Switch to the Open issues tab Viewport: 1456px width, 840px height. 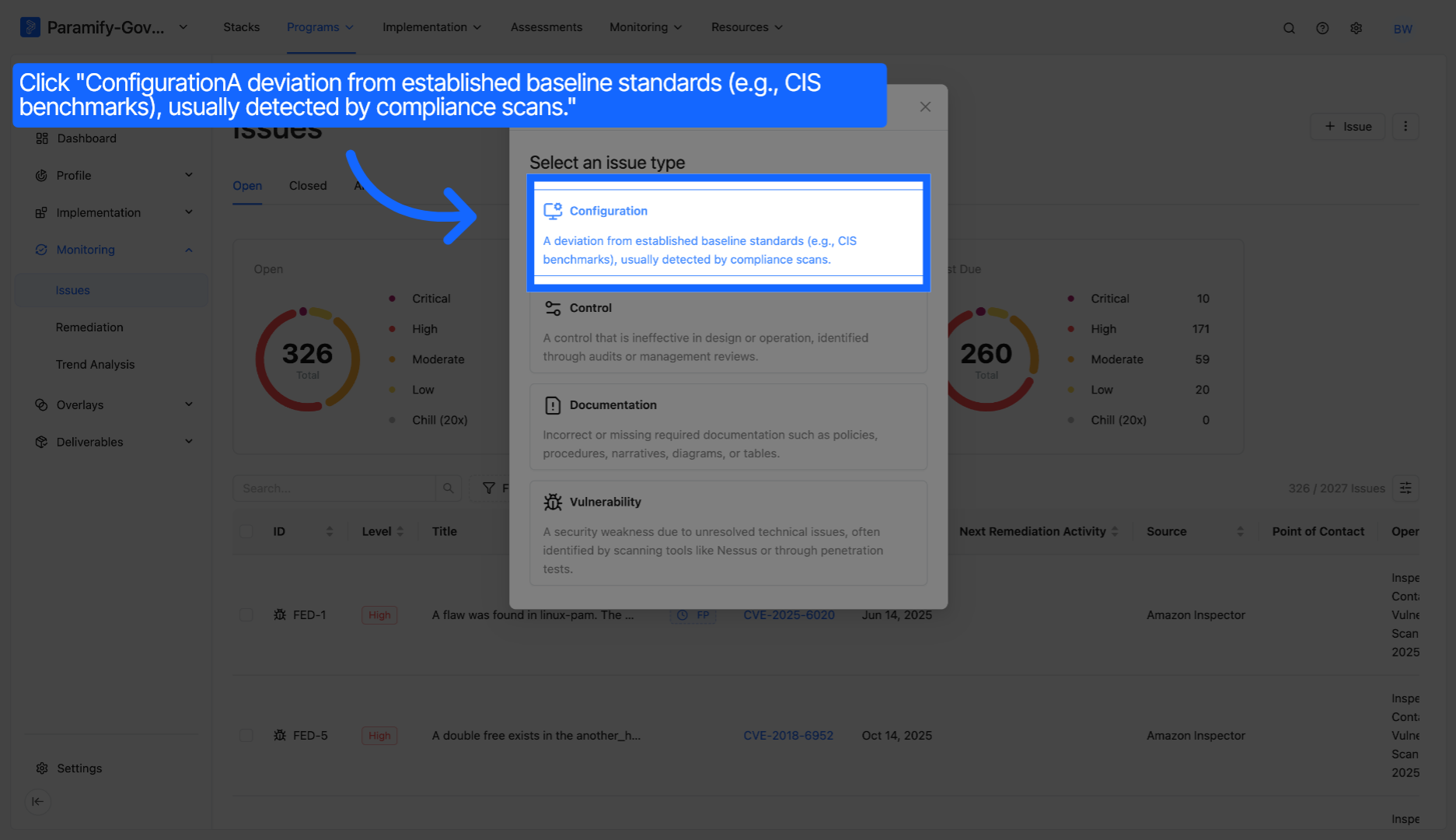pyautogui.click(x=247, y=186)
